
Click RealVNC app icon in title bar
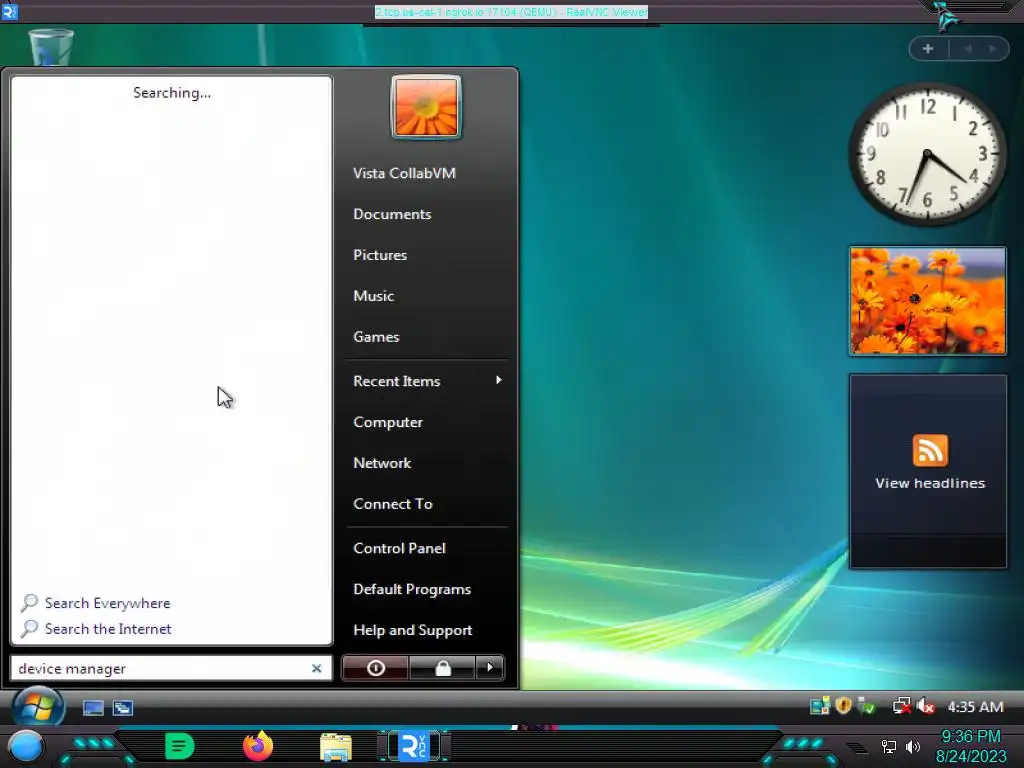click(10, 11)
